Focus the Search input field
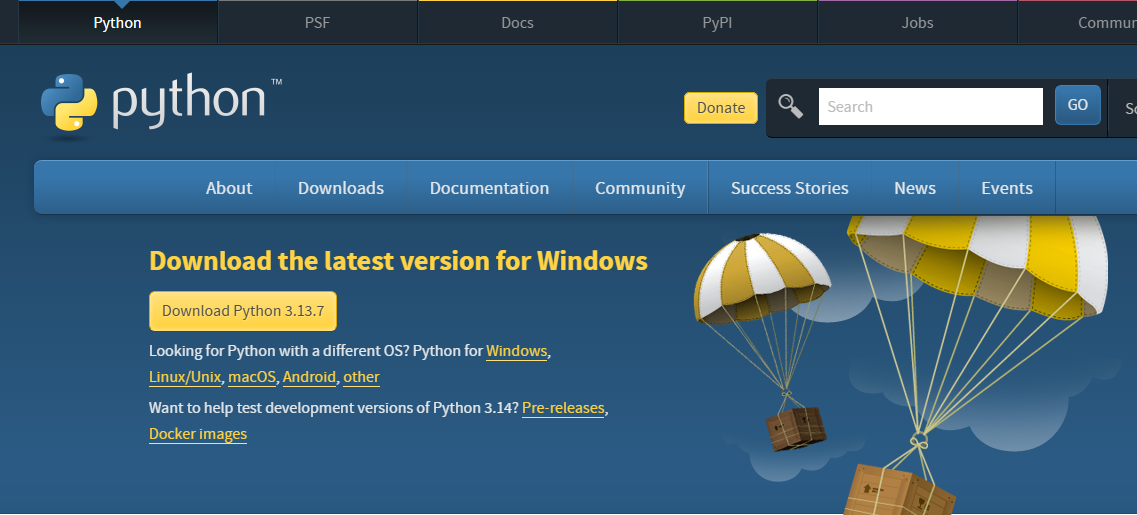 pyautogui.click(x=930, y=107)
